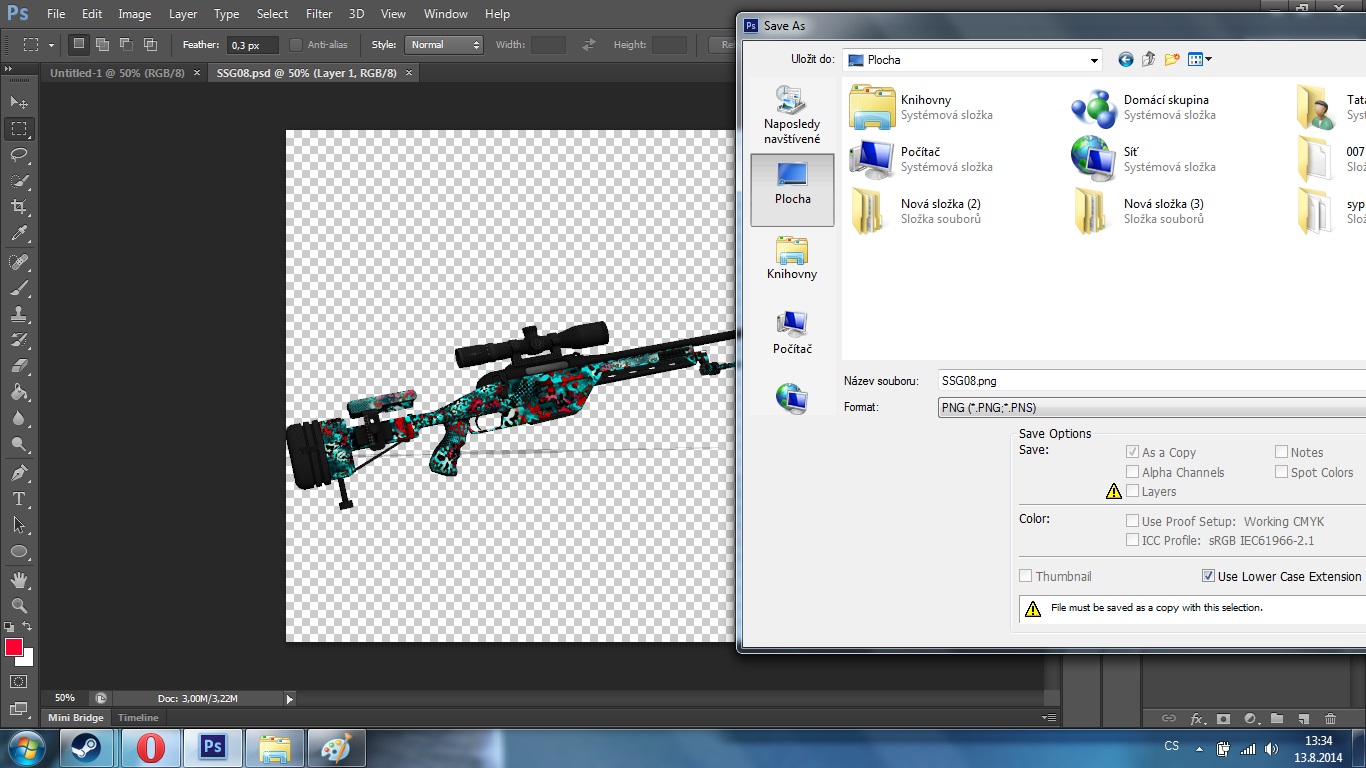Toggle the ICC Profile checkbox
Image resolution: width=1366 pixels, height=768 pixels.
(1132, 540)
